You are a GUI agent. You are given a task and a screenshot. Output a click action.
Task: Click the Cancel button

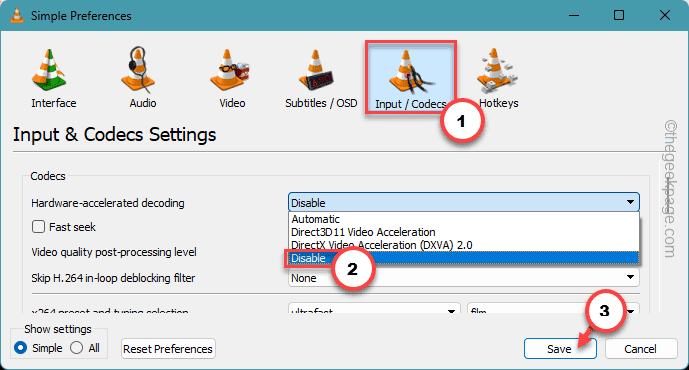641,349
